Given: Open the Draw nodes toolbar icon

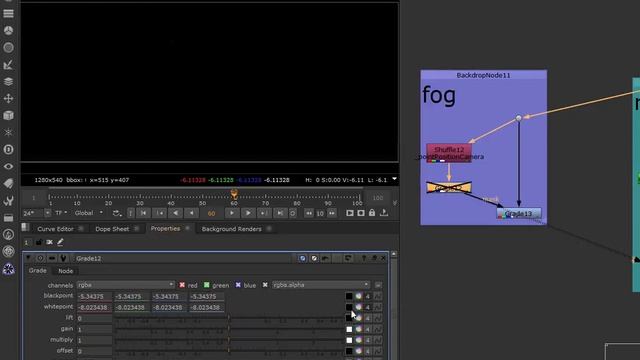Looking at the screenshot, I should pos(8,31).
